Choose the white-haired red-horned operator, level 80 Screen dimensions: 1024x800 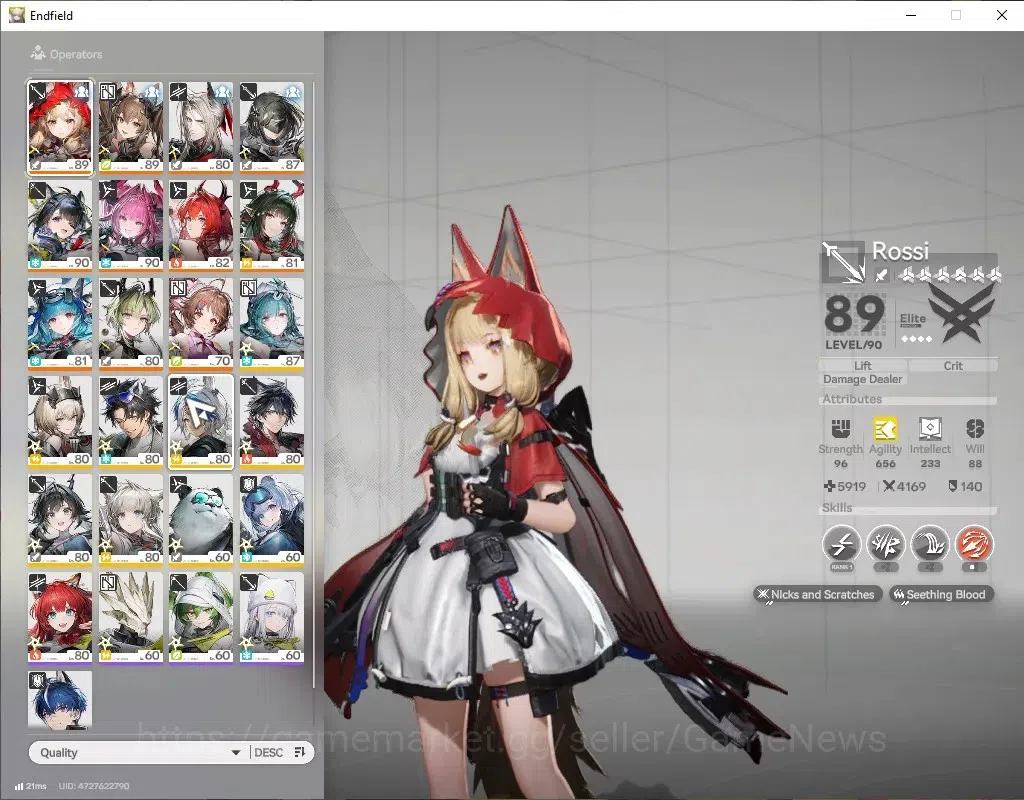click(x=201, y=127)
